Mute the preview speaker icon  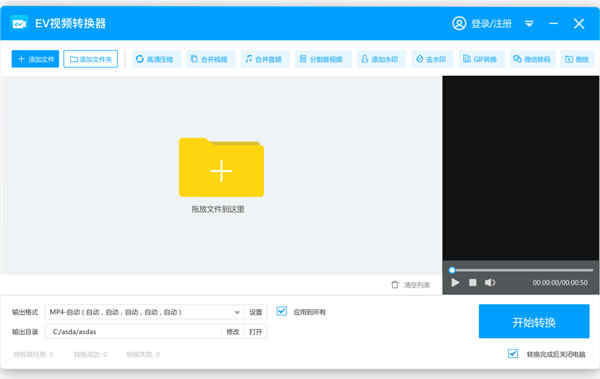point(490,283)
